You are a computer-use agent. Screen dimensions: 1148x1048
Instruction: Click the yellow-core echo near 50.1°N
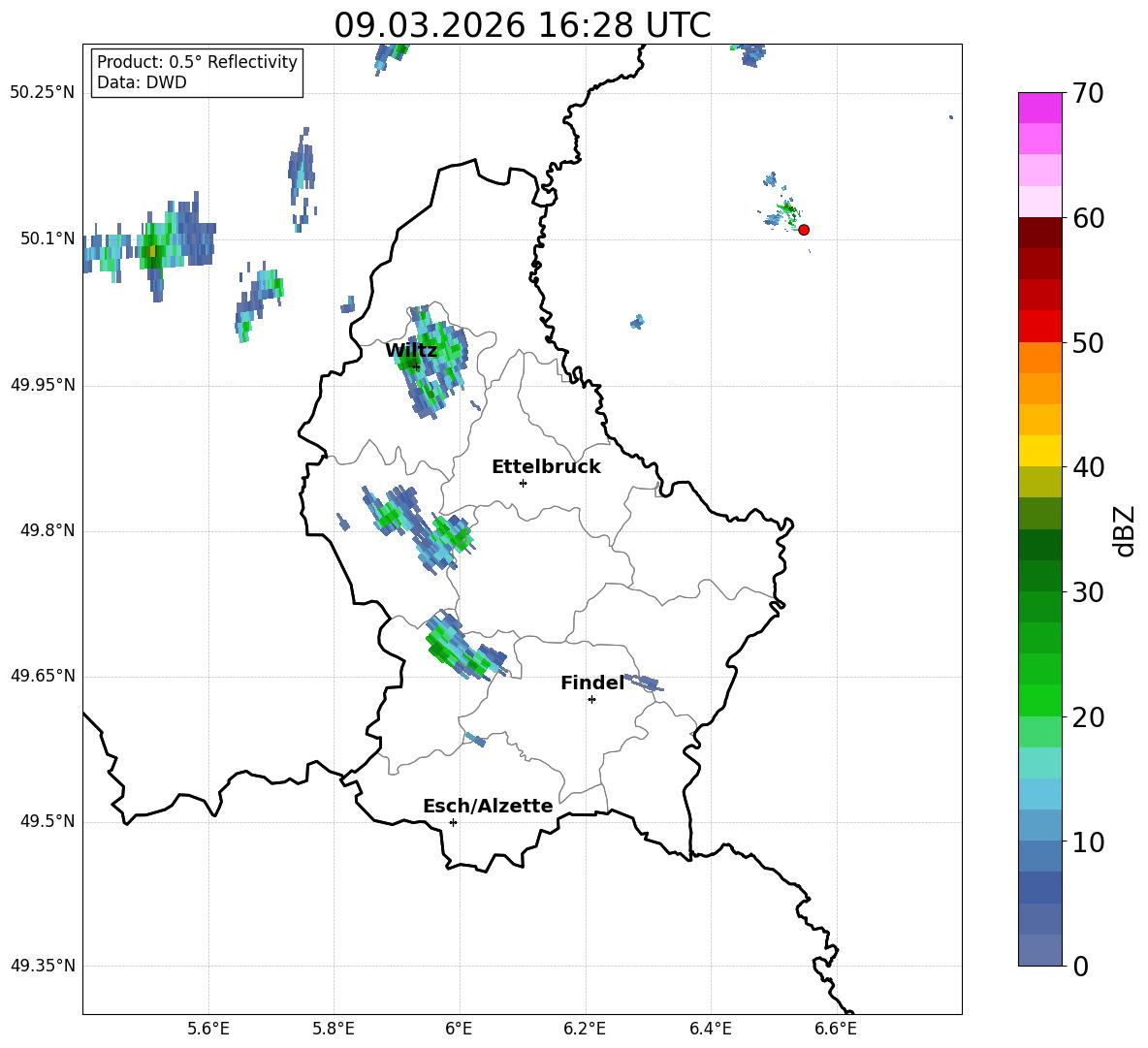point(151,251)
